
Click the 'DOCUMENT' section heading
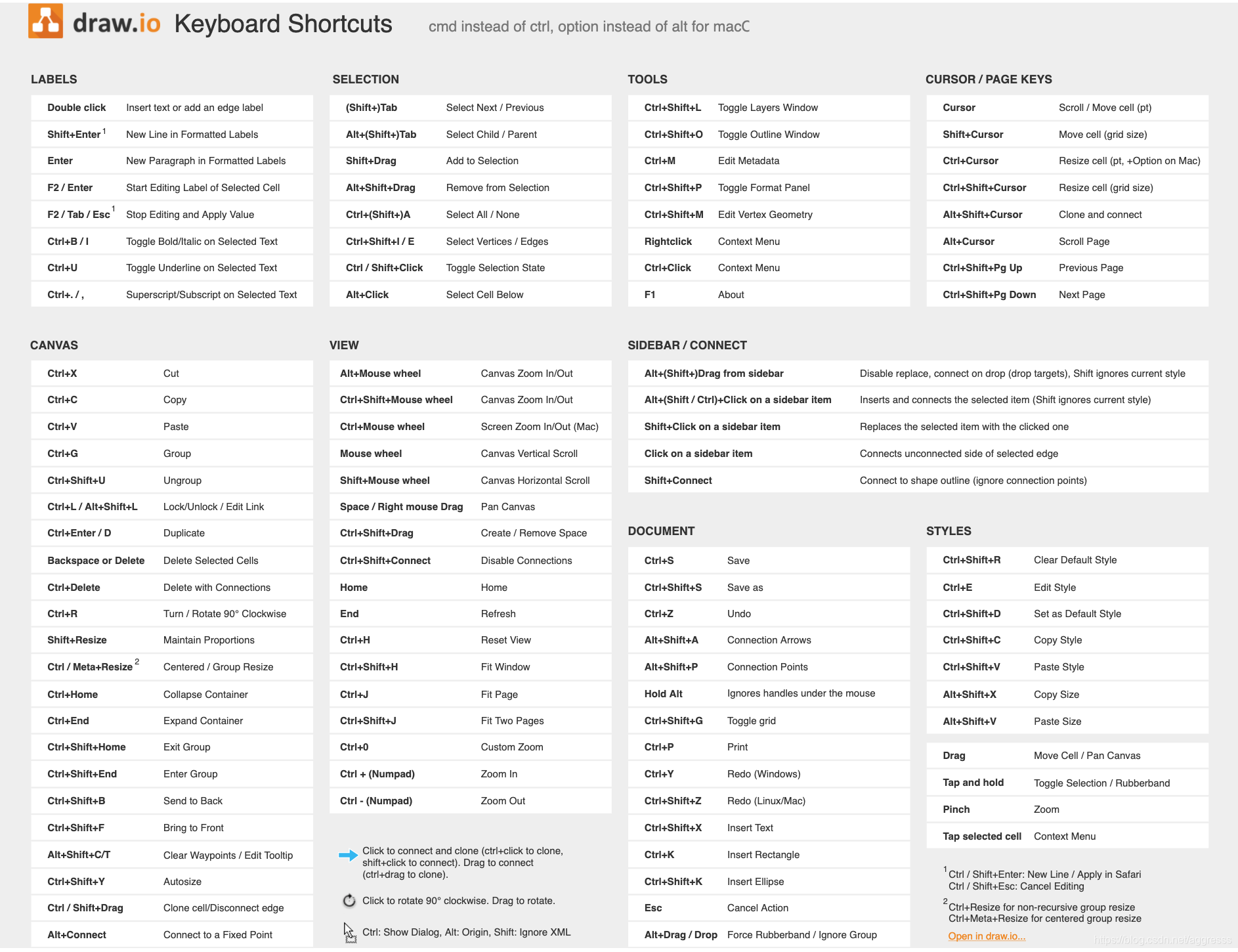[661, 531]
